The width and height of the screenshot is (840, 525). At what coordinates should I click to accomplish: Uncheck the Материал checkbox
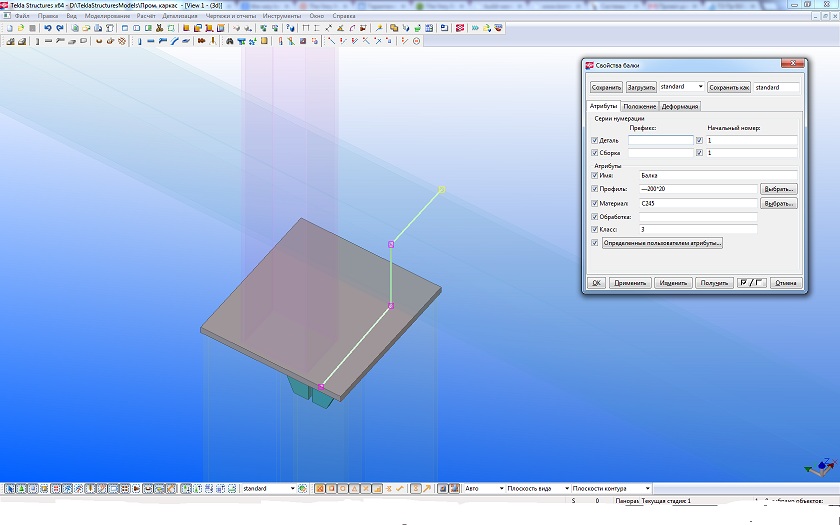(x=595, y=203)
